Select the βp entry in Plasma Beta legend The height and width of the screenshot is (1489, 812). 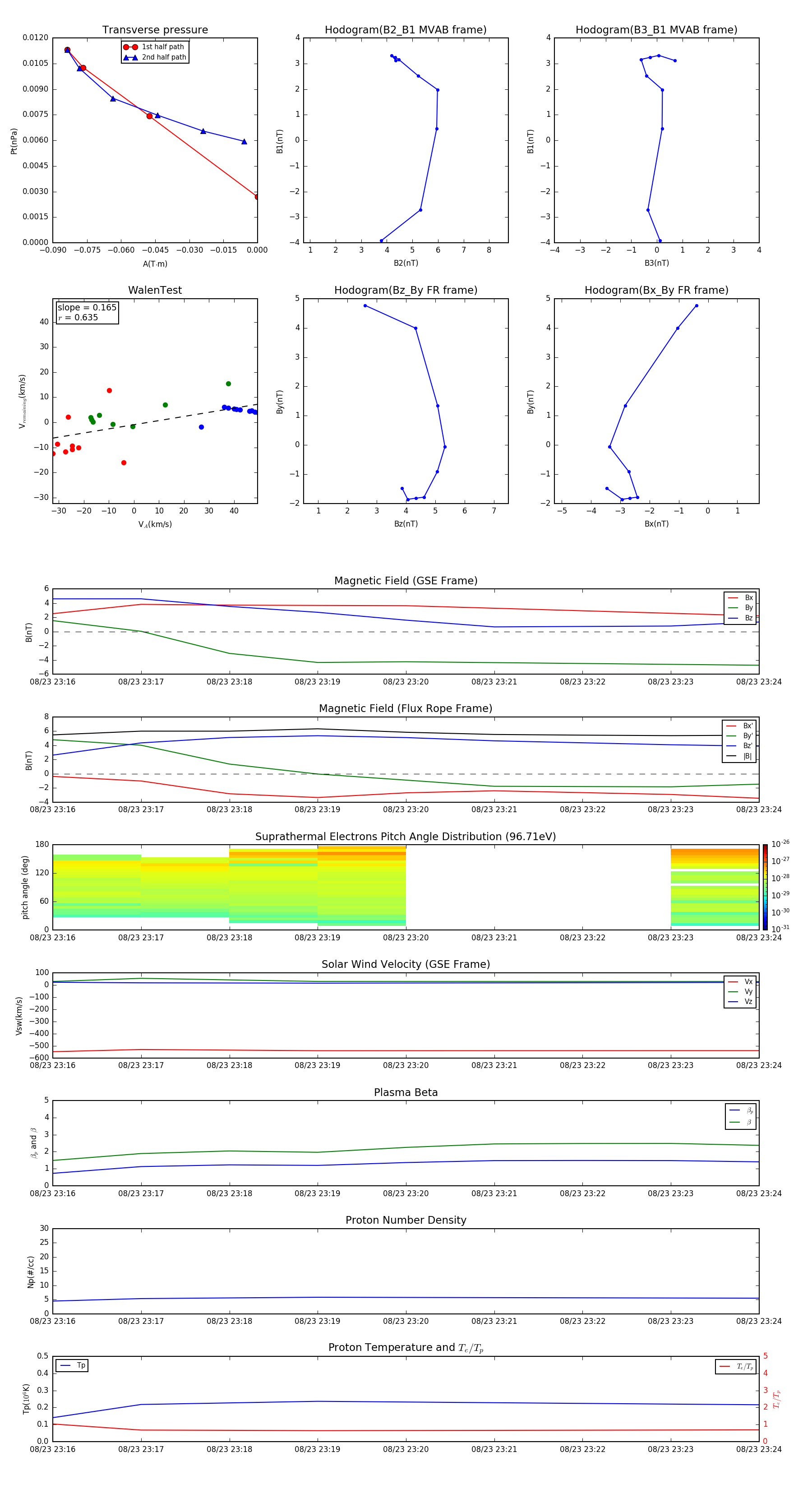pos(741,1110)
